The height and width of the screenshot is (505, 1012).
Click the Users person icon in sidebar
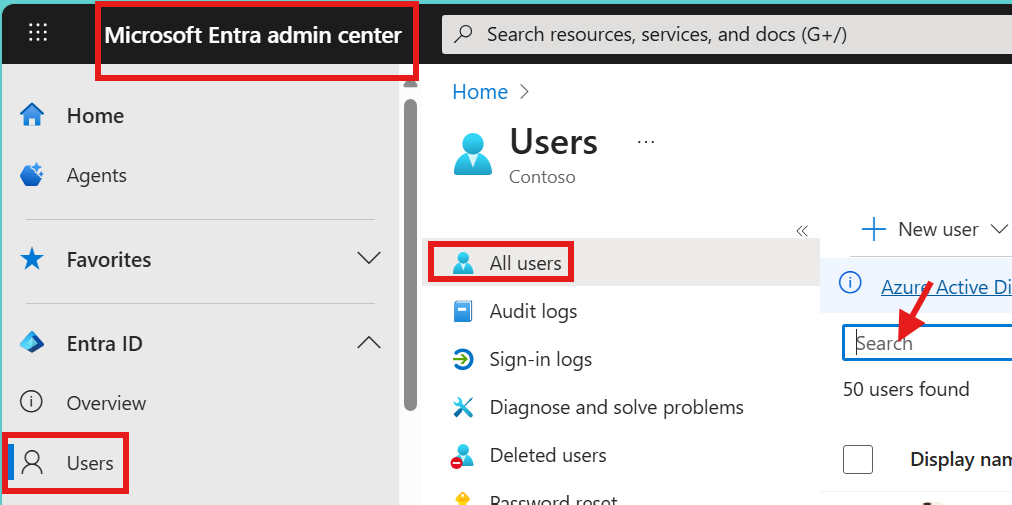point(32,462)
